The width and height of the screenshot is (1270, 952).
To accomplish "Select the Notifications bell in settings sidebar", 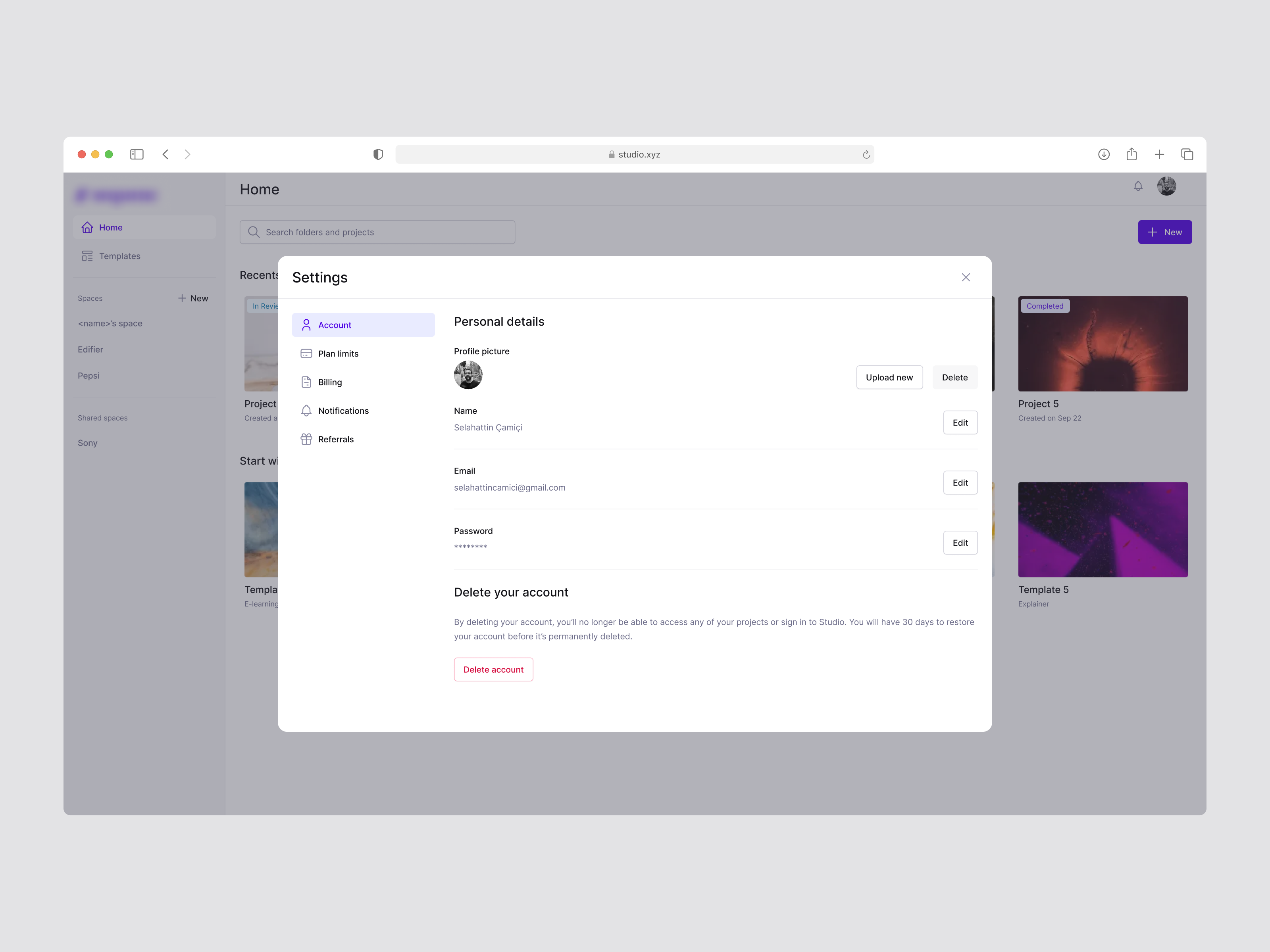I will (307, 411).
